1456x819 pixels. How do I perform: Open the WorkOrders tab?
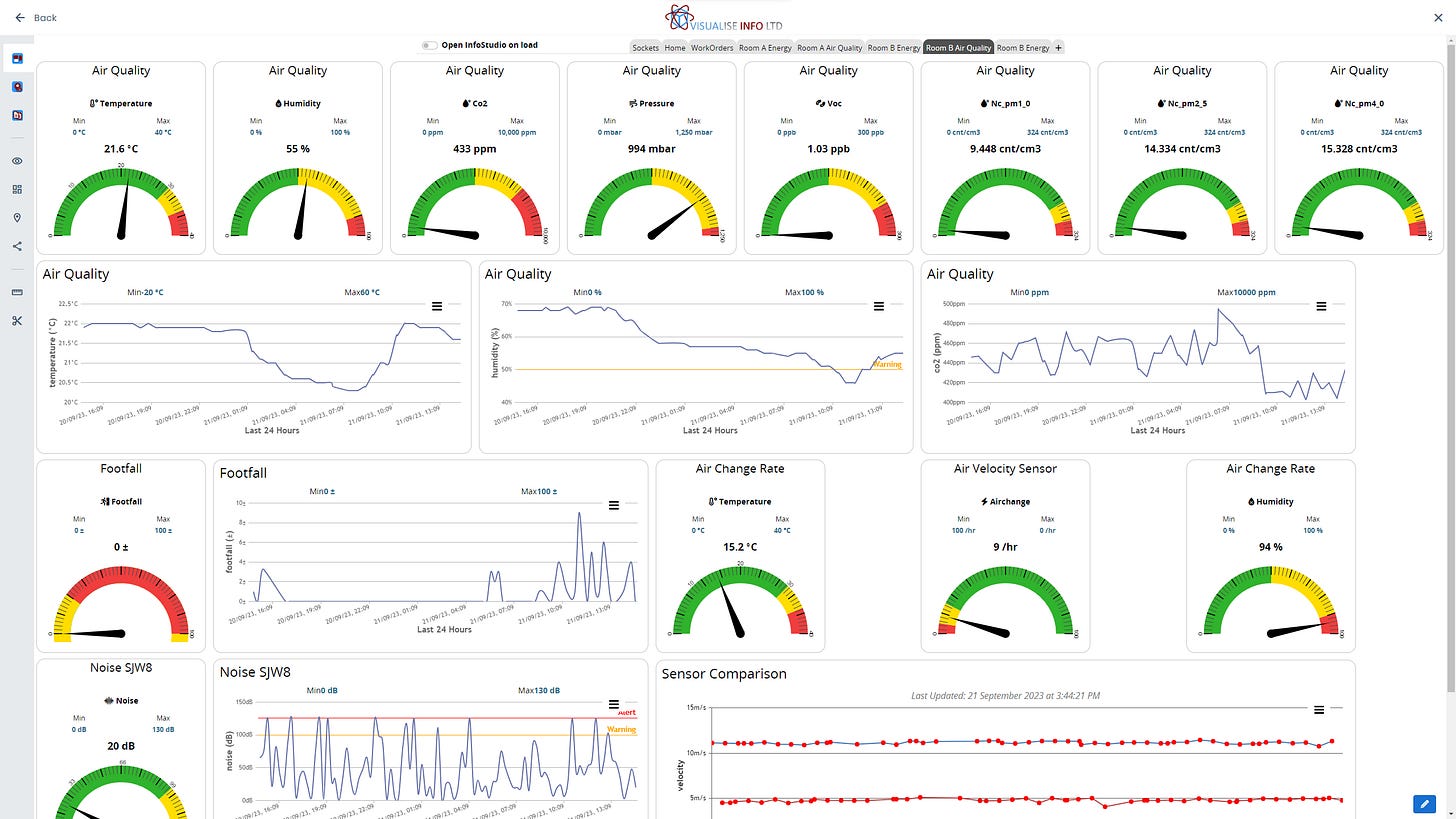pos(712,47)
